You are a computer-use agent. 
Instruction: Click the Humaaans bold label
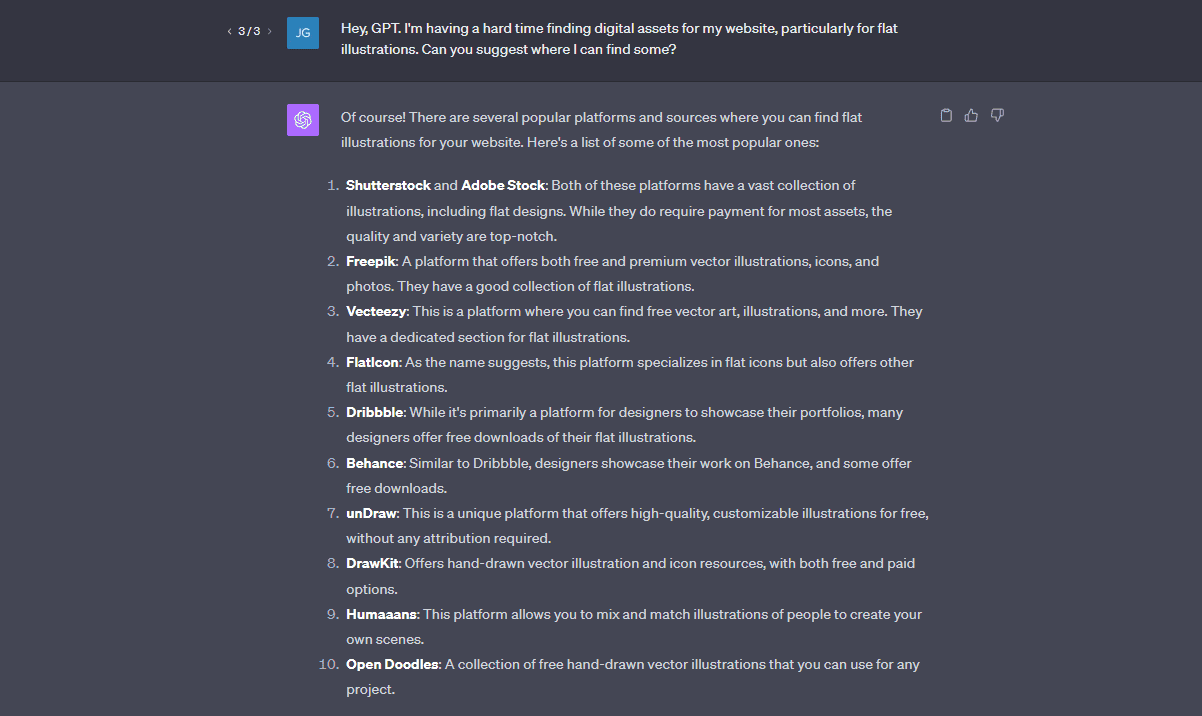tap(380, 614)
